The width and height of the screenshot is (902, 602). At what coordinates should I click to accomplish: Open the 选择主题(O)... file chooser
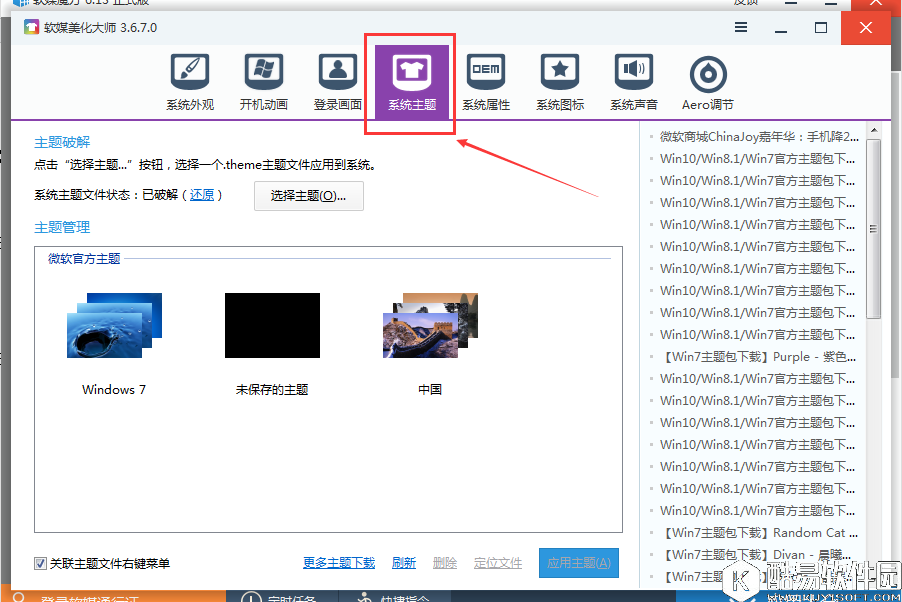tap(308, 196)
